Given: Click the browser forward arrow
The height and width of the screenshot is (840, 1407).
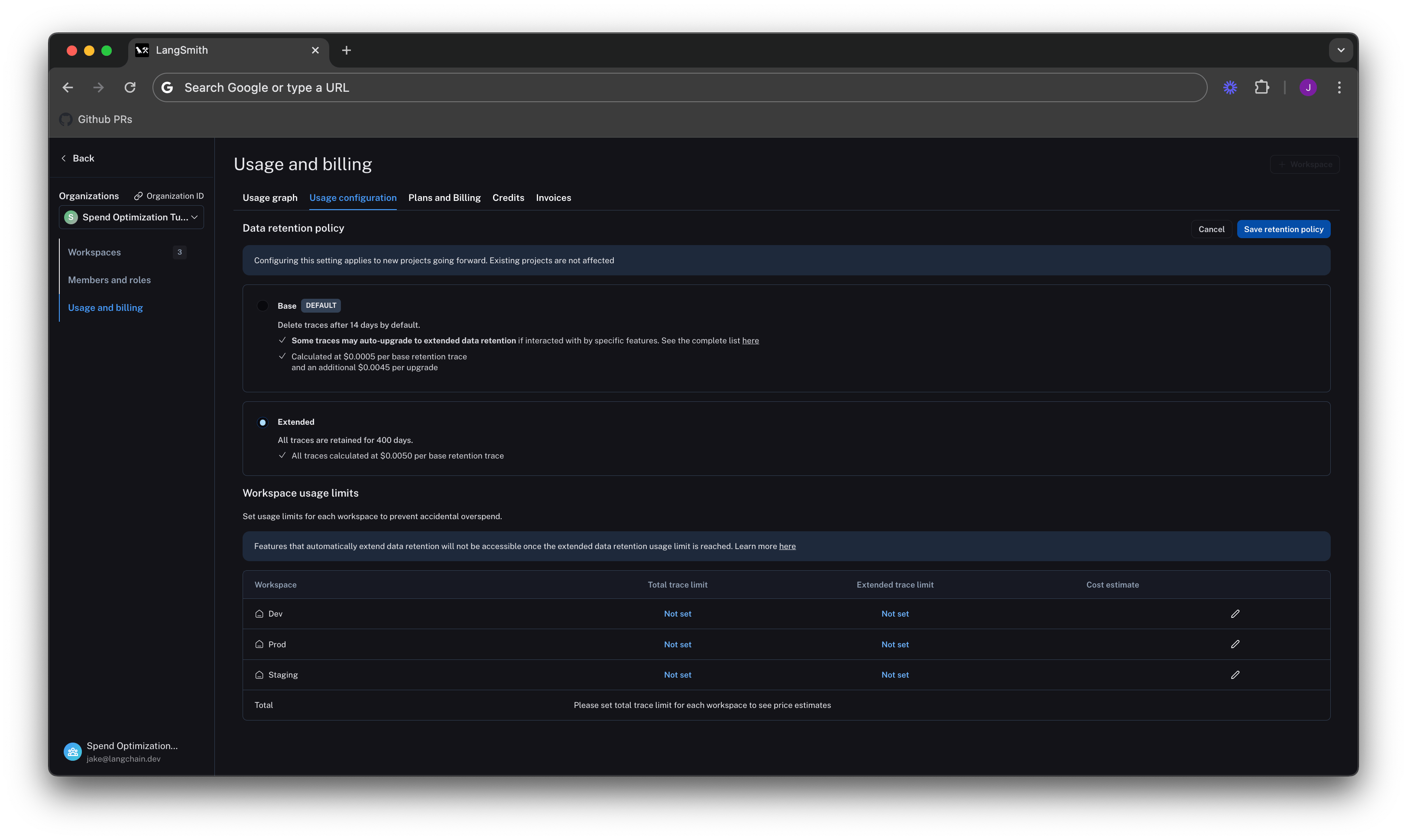Looking at the screenshot, I should [98, 88].
